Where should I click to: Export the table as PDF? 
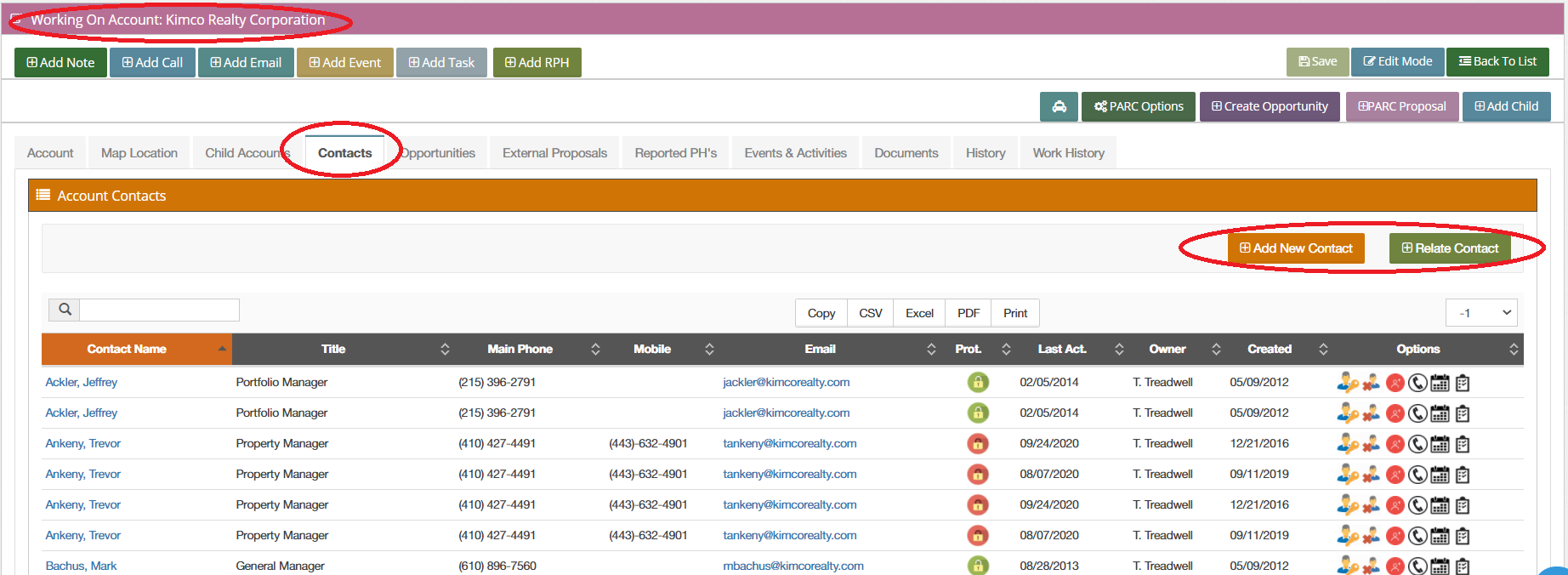[969, 313]
